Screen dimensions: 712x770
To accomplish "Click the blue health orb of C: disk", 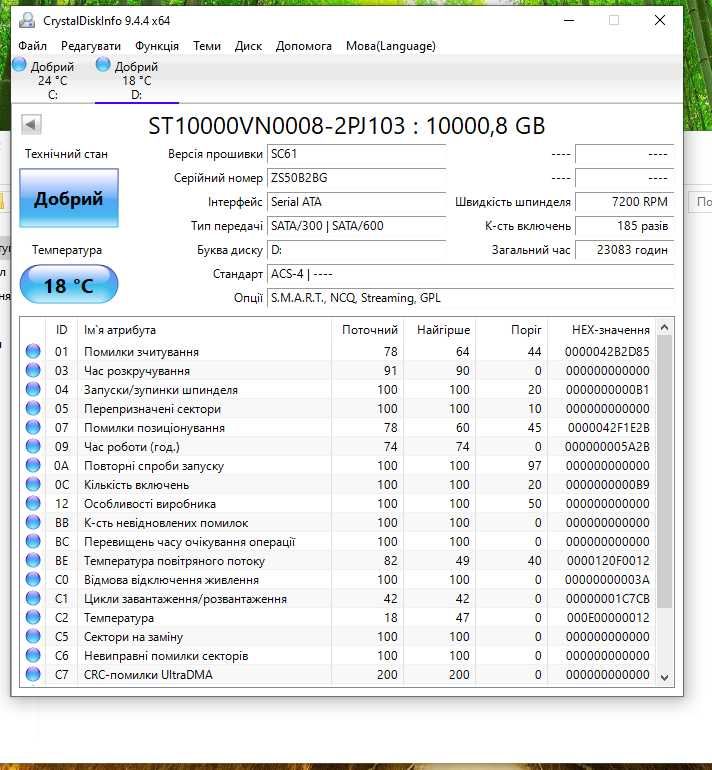I will pos(20,64).
